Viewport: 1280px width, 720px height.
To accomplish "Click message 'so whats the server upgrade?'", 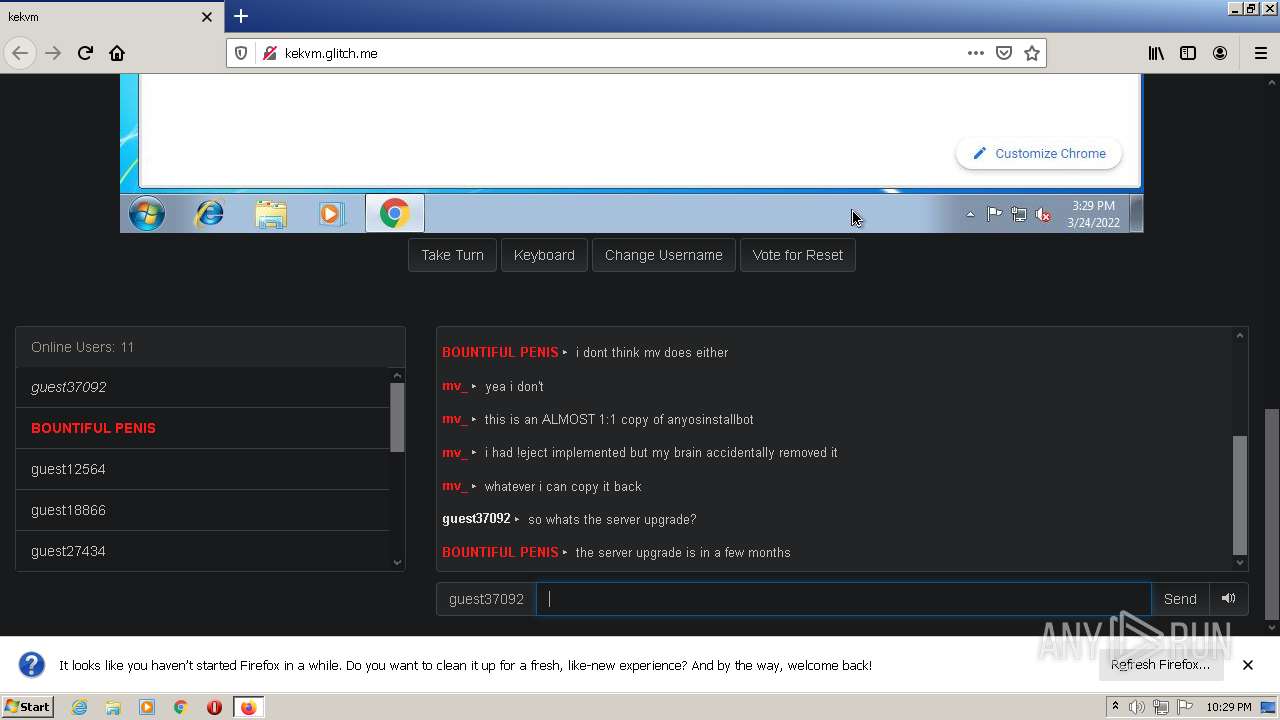I will pos(612,519).
